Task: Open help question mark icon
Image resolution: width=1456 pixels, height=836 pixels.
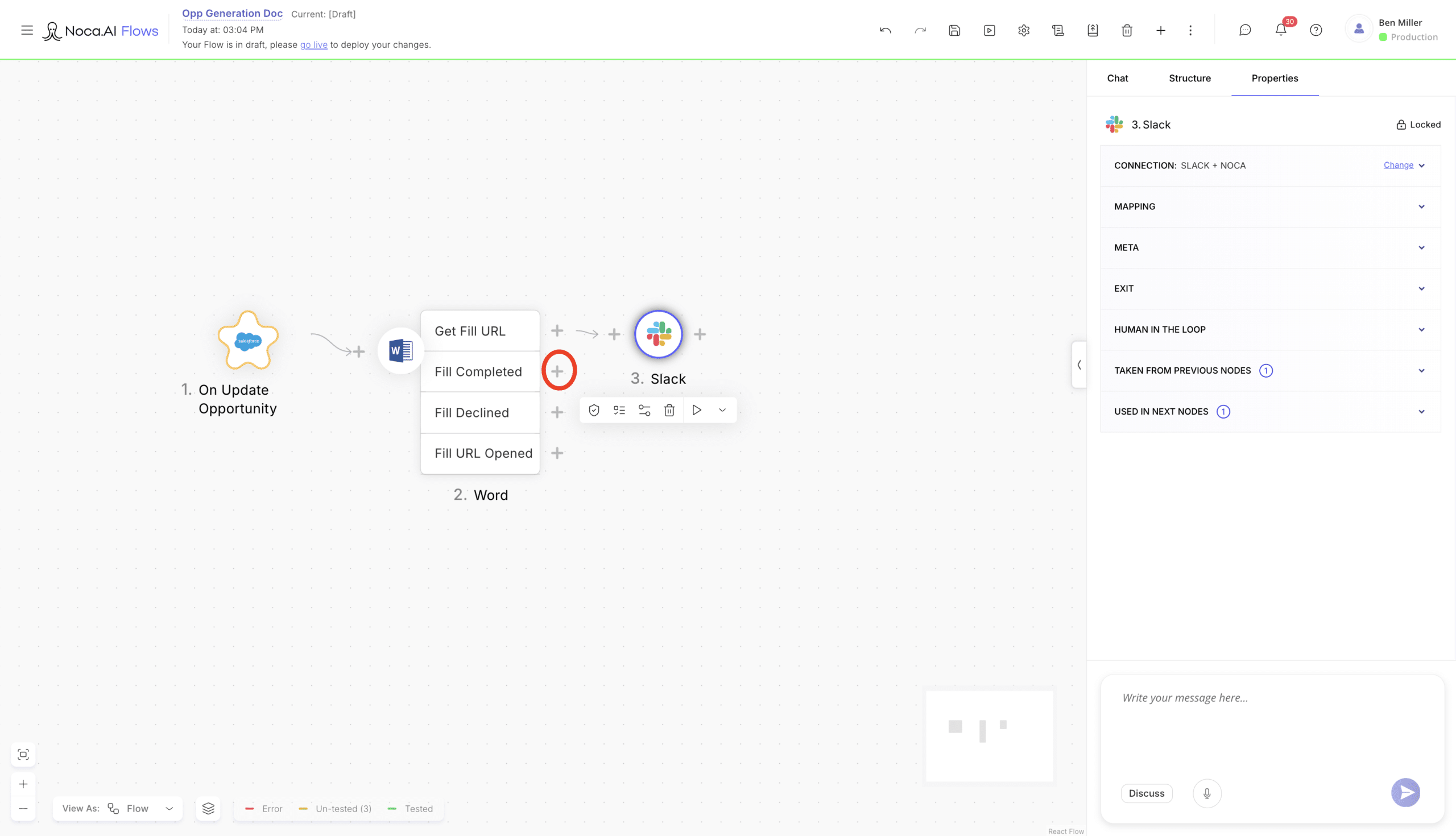Action: click(1316, 30)
